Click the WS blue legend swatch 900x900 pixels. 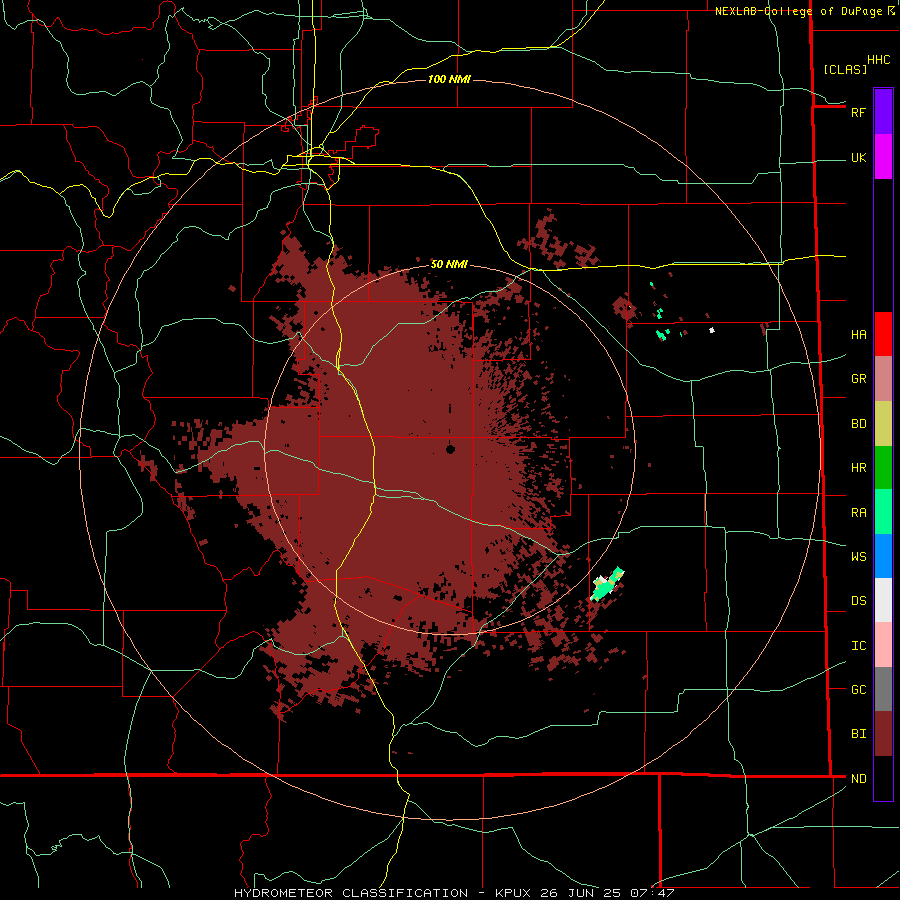883,556
